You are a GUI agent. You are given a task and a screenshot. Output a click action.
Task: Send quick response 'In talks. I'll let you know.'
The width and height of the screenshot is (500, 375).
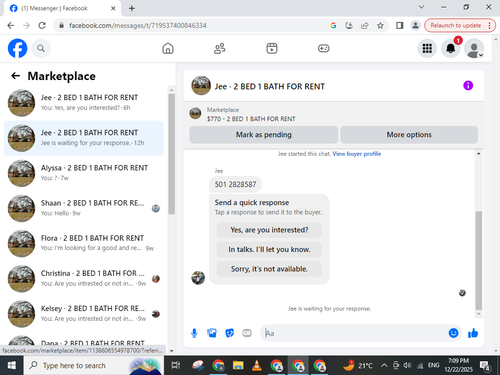(269, 249)
